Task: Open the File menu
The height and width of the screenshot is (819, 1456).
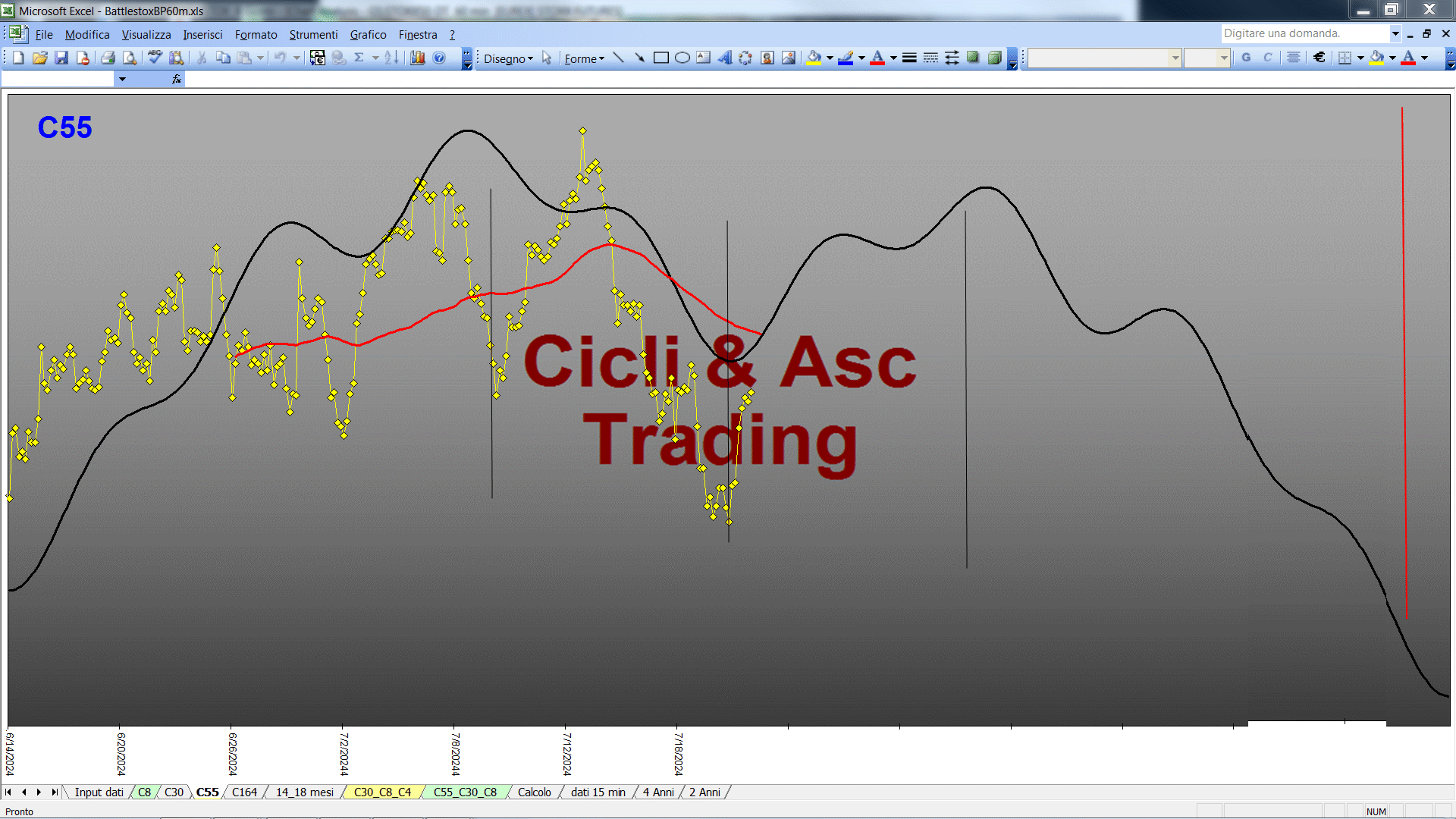Action: [x=44, y=34]
